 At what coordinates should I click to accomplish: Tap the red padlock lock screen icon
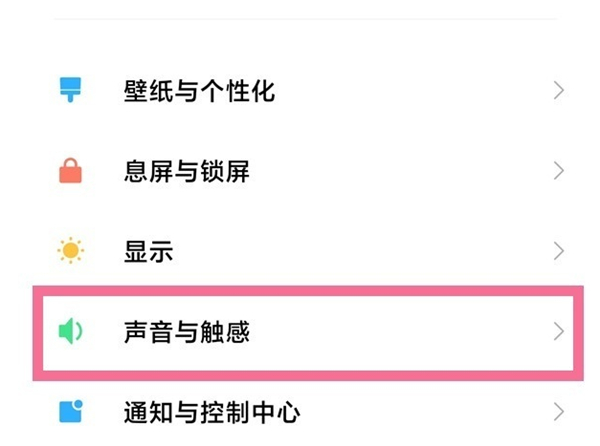pos(70,172)
